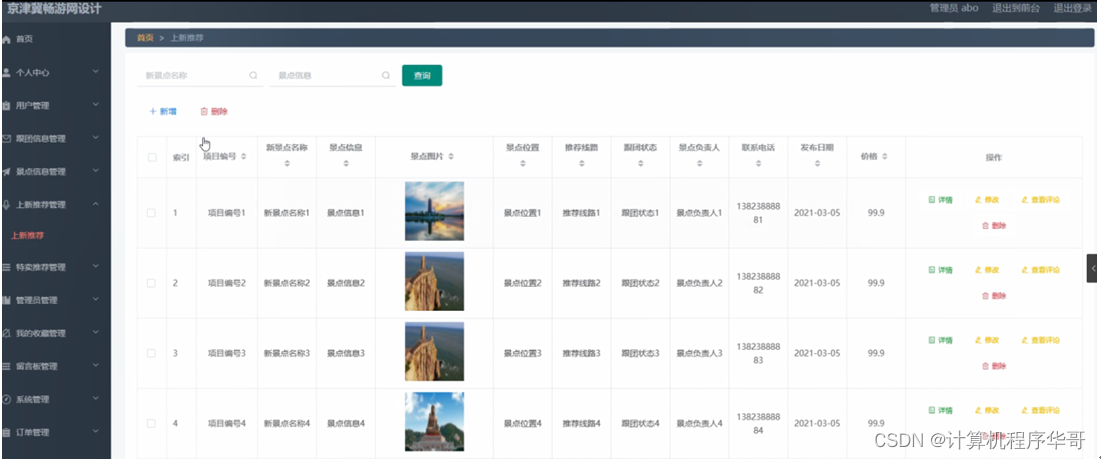Screen dimensions: 1101x459
Task: Sort by 价格 column arrows
Action: click(x=884, y=157)
